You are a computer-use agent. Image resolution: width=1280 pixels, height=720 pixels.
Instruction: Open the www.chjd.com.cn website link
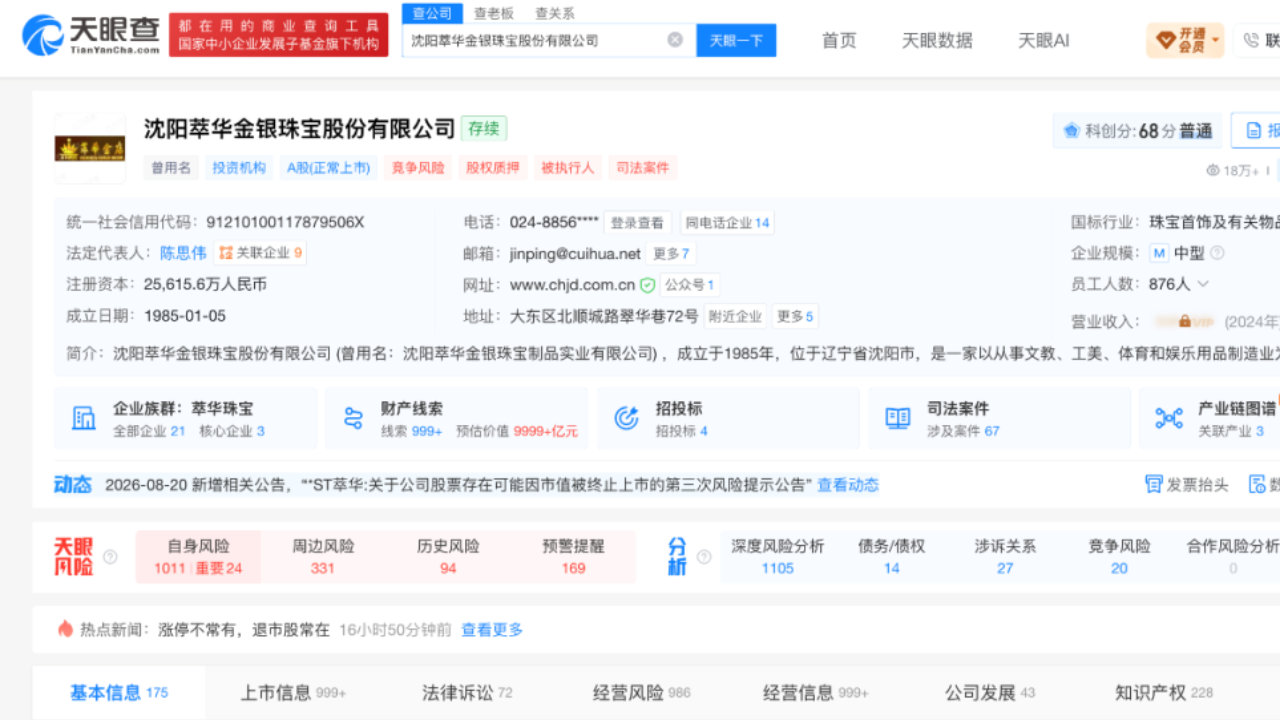(x=572, y=285)
